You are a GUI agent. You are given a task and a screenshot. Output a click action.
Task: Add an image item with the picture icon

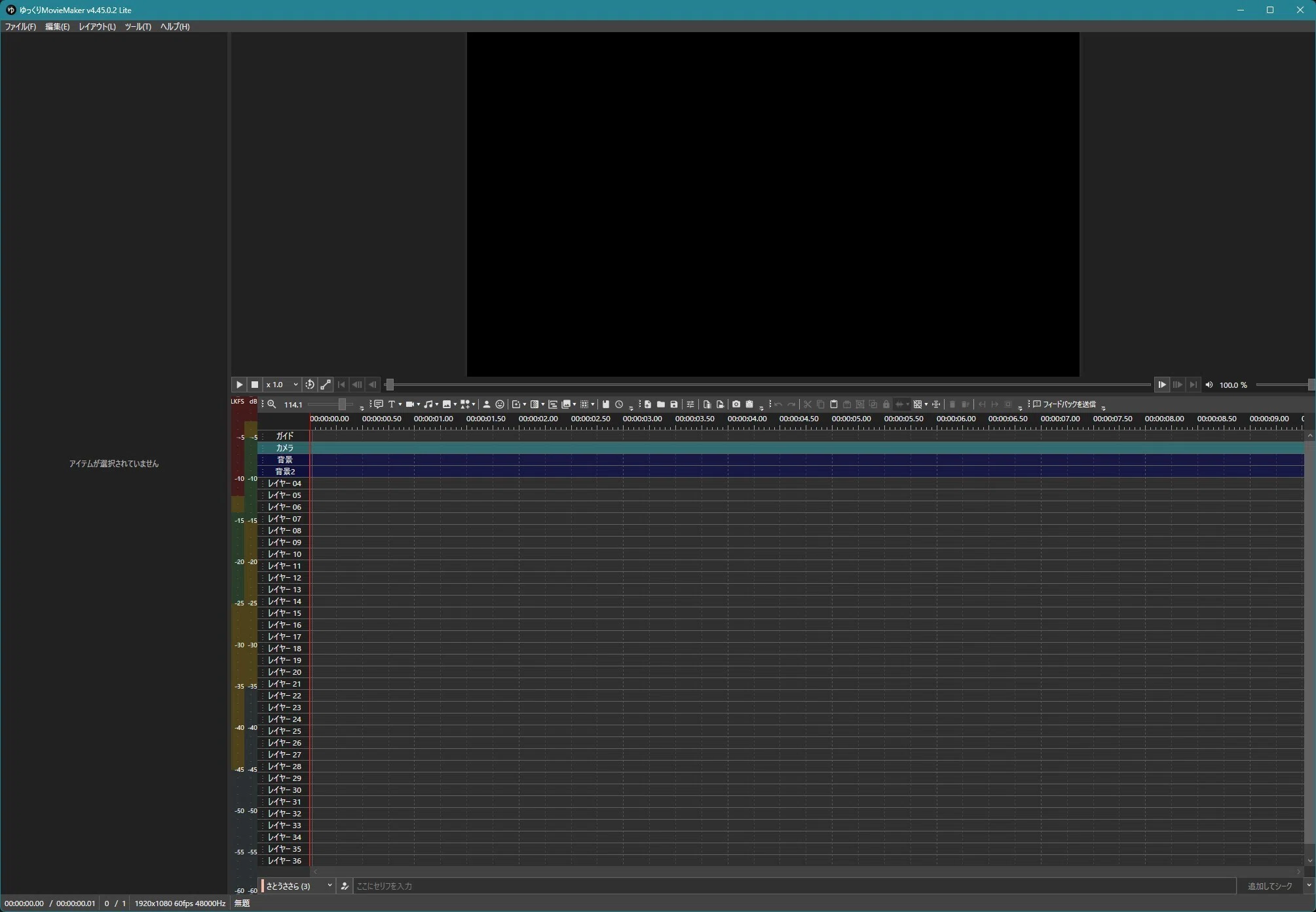click(446, 404)
